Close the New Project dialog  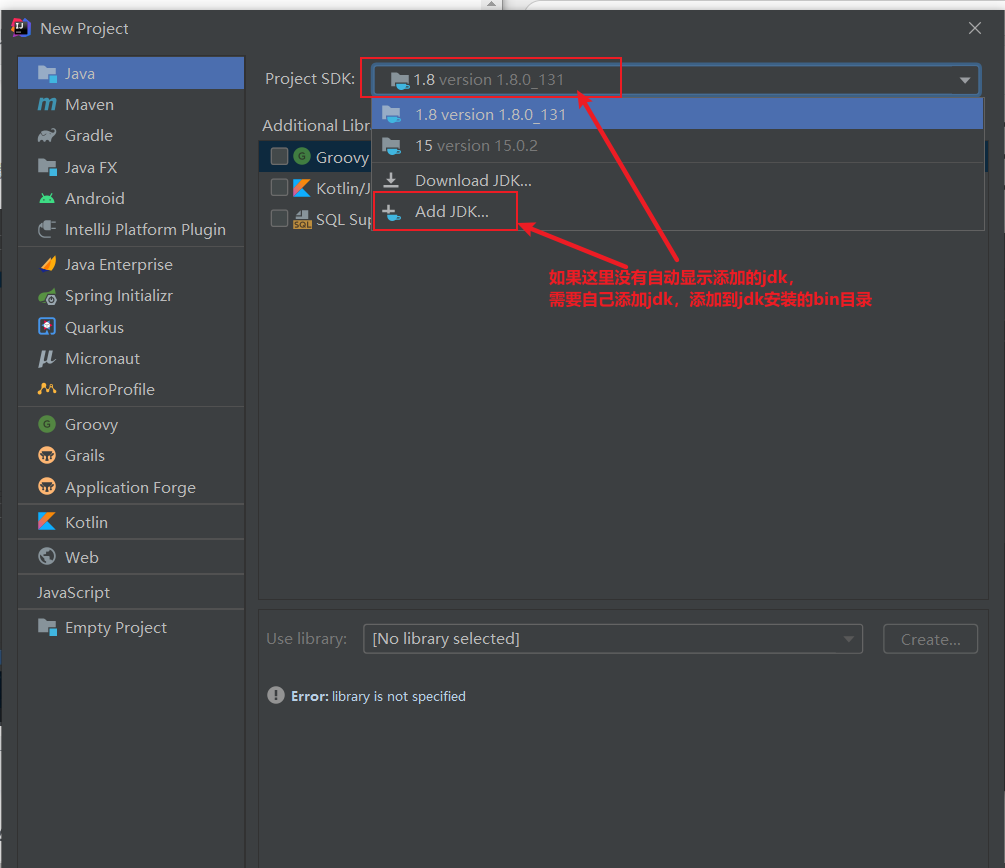coord(975,28)
